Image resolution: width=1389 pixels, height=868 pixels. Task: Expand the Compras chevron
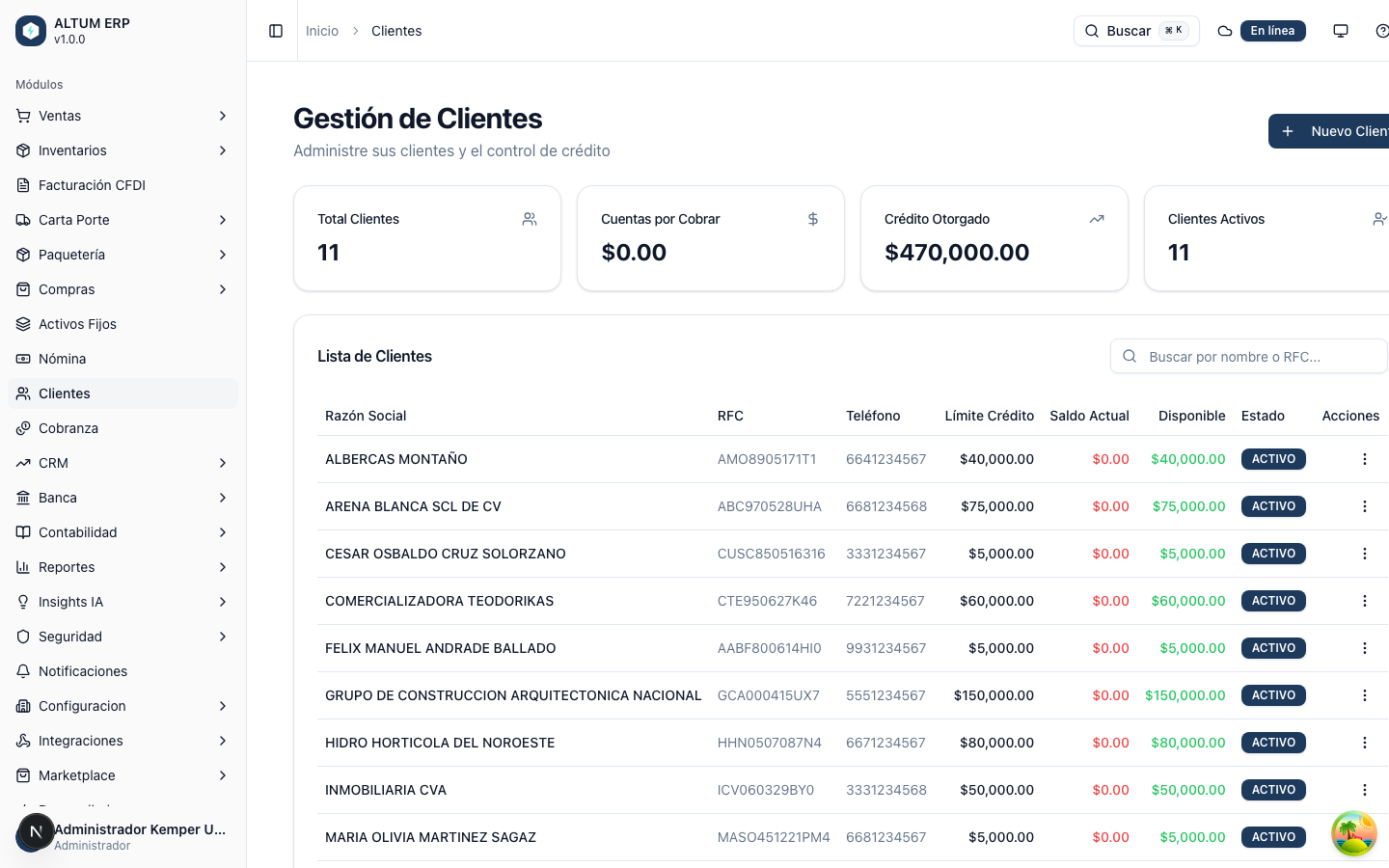(223, 289)
